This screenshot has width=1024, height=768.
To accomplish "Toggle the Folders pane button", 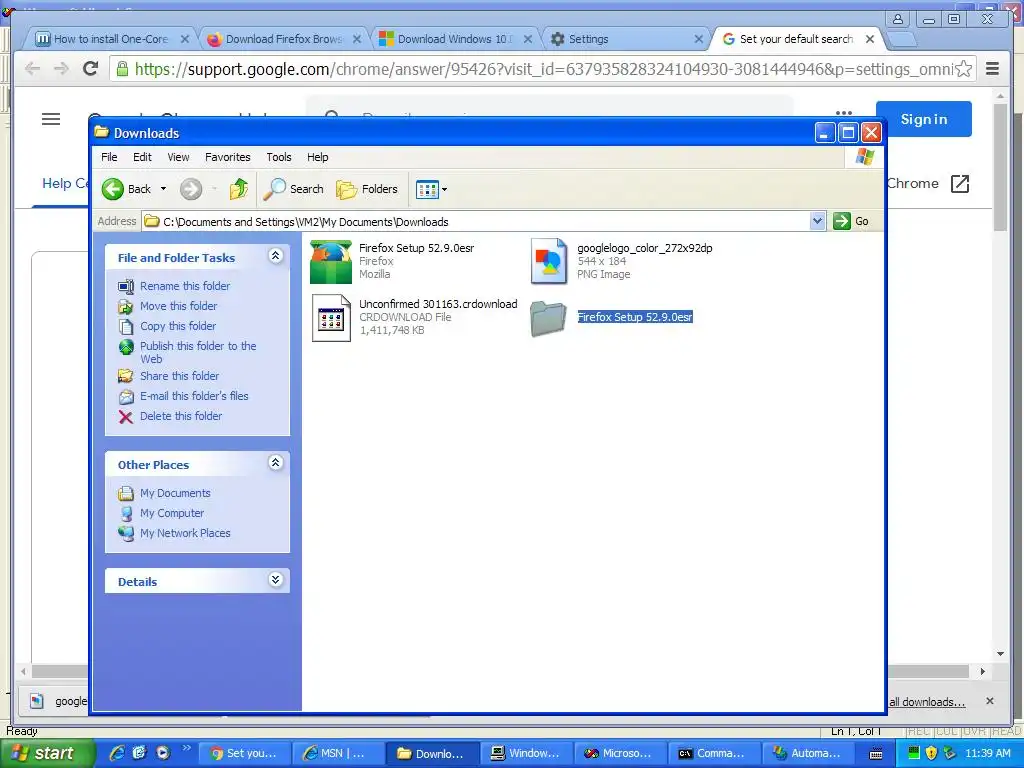I will 367,189.
